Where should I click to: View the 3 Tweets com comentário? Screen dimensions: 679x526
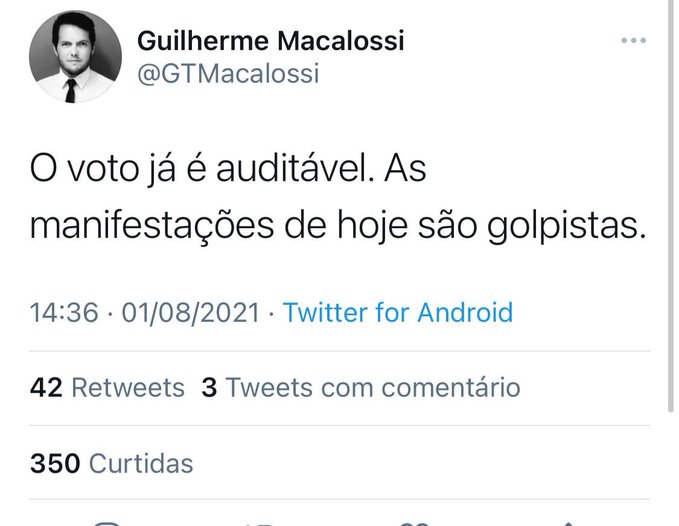pos(361,387)
